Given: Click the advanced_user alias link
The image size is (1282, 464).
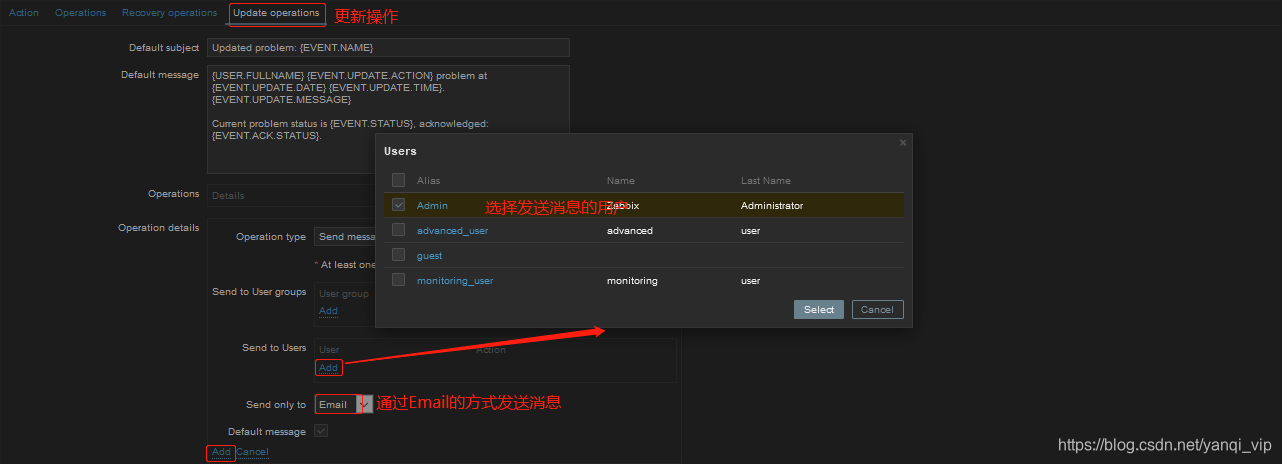Looking at the screenshot, I should tap(452, 231).
